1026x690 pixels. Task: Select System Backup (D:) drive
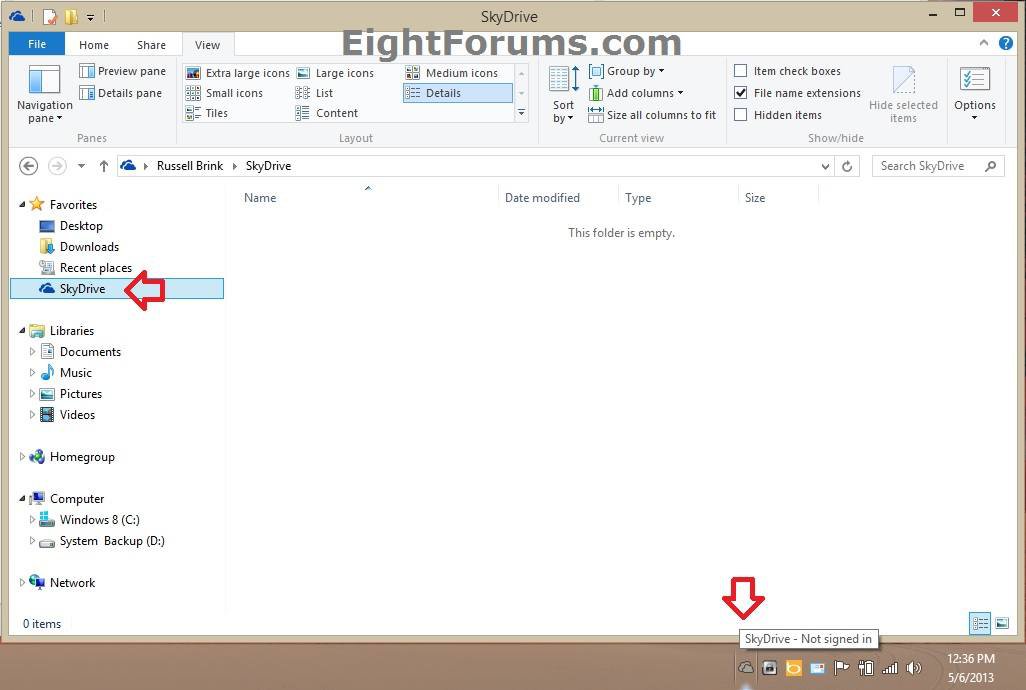[x=112, y=541]
